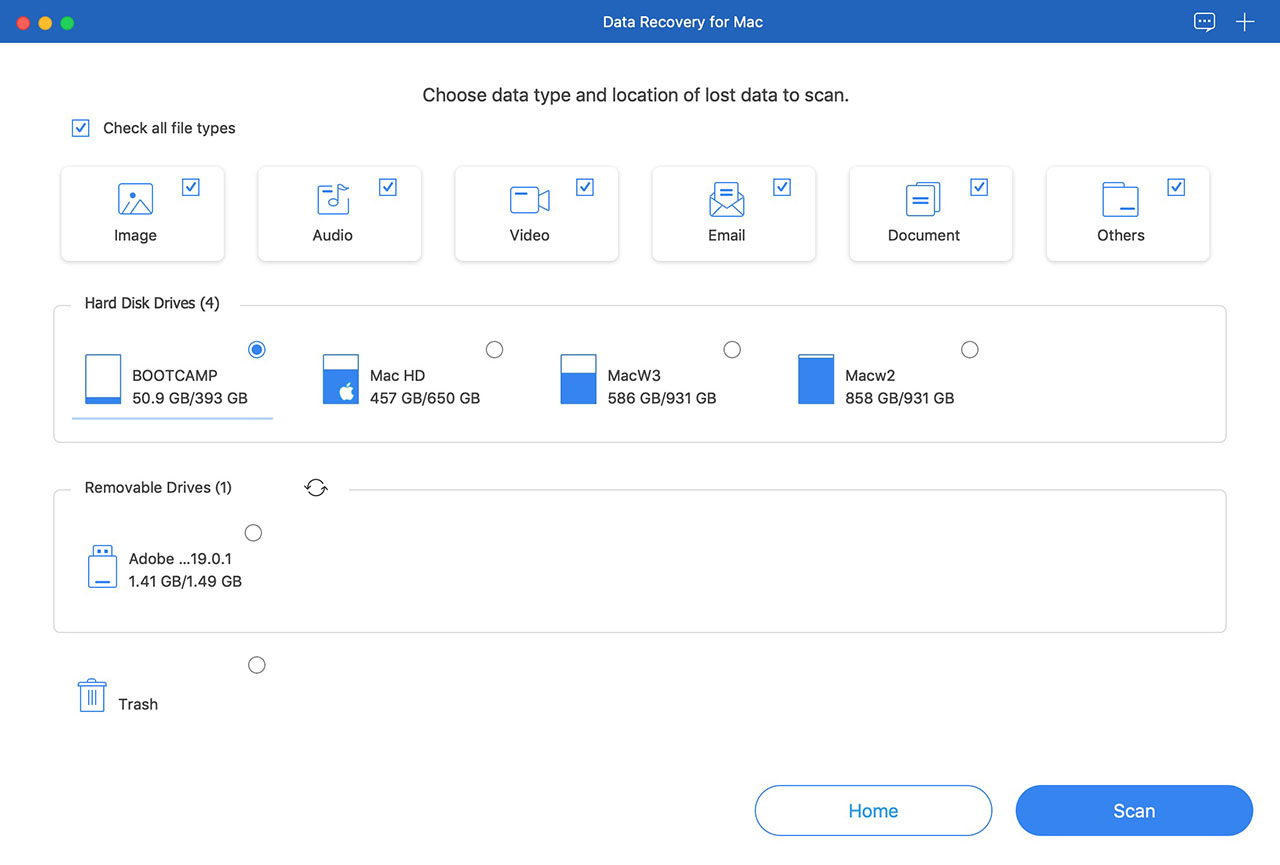Click the Image file type icon
Screen dimensions: 1280x865
[135, 199]
